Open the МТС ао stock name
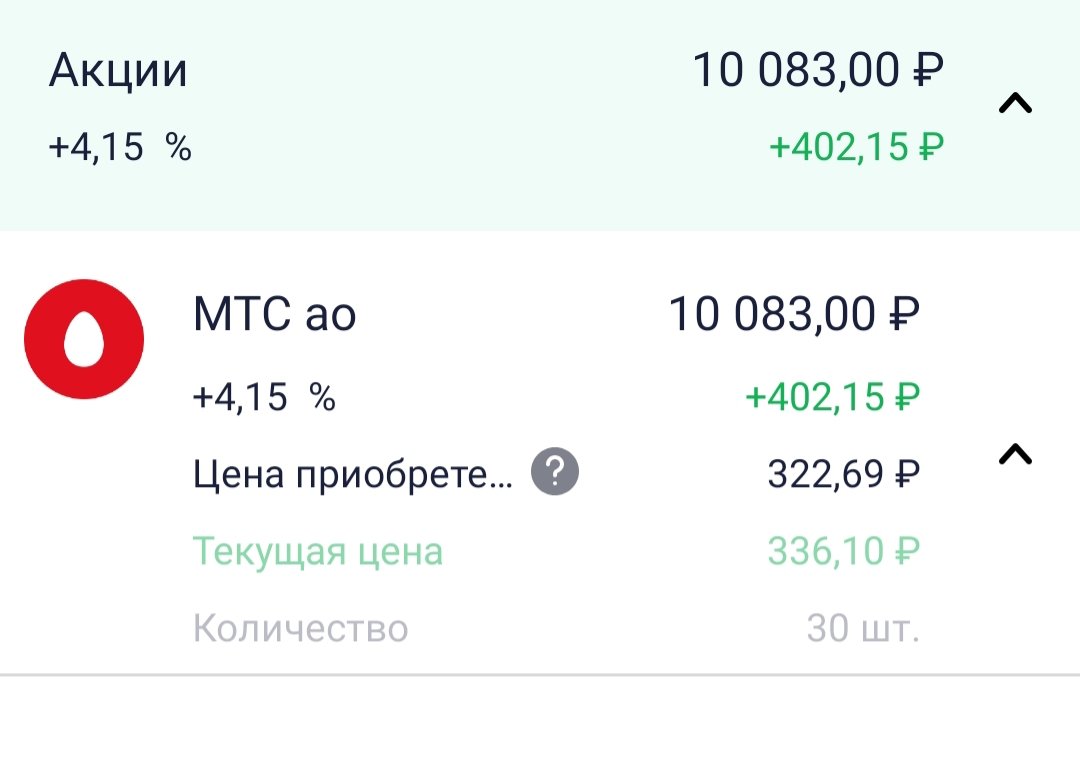 click(x=274, y=316)
